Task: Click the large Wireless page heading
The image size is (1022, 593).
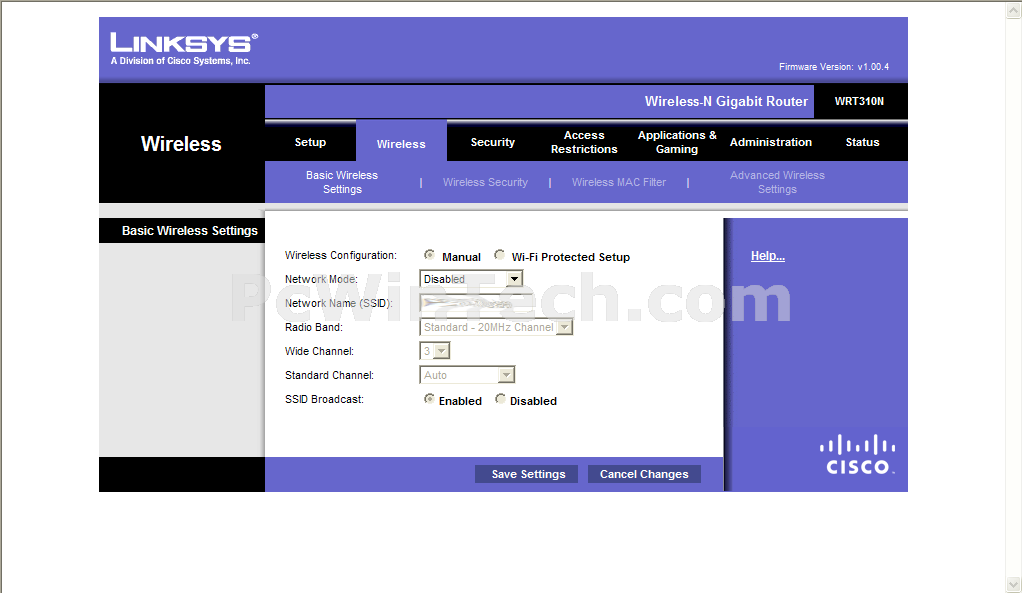Action: [x=181, y=144]
